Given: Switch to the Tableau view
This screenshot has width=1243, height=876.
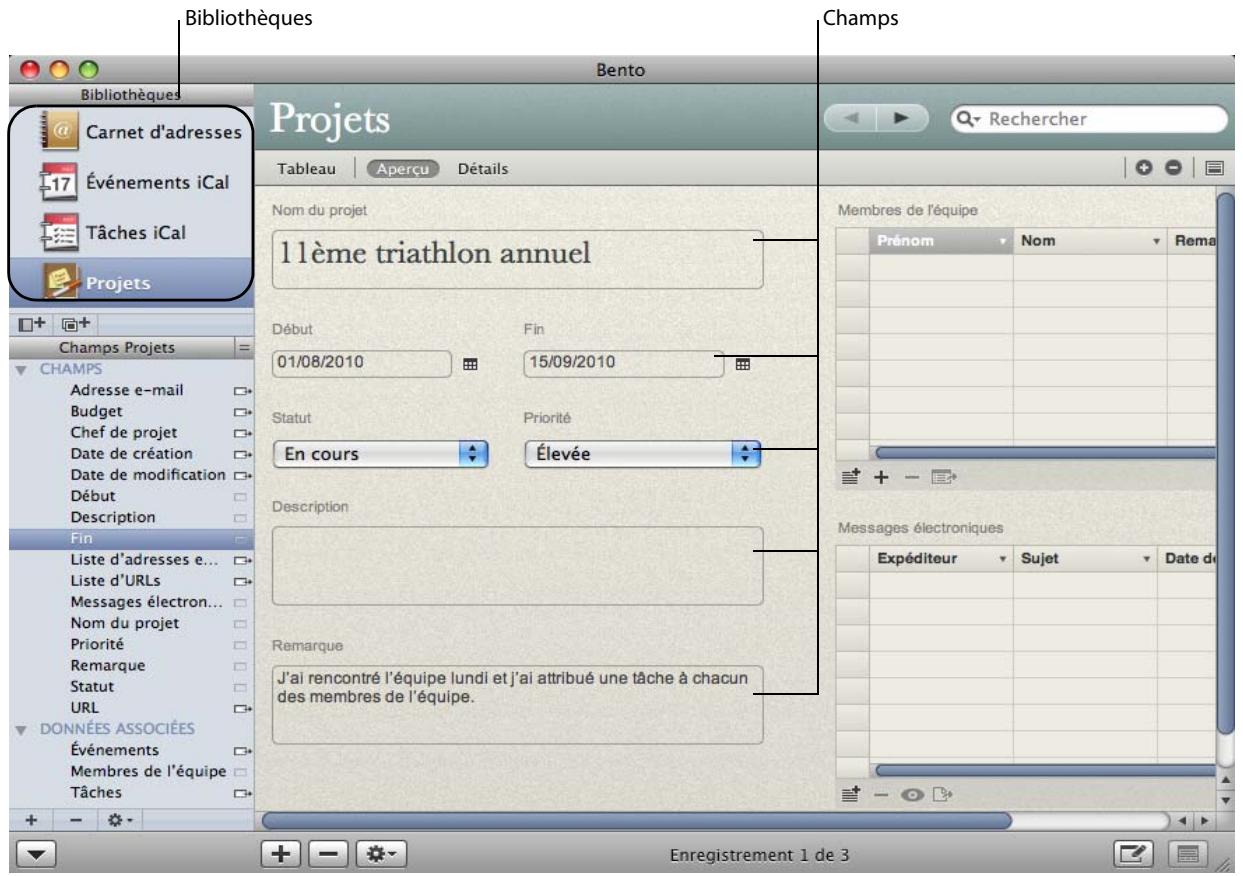Looking at the screenshot, I should (x=305, y=170).
